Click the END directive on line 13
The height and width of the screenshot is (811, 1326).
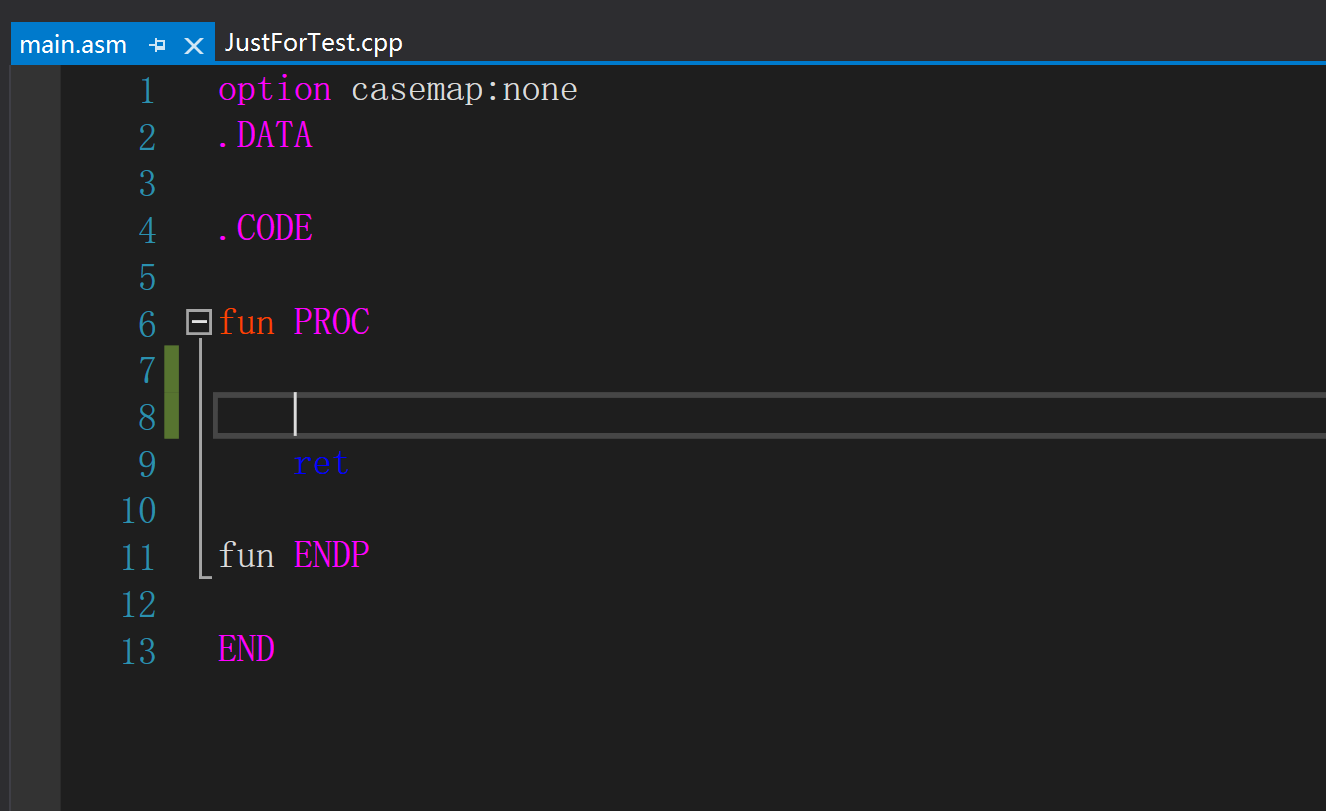[x=246, y=649]
